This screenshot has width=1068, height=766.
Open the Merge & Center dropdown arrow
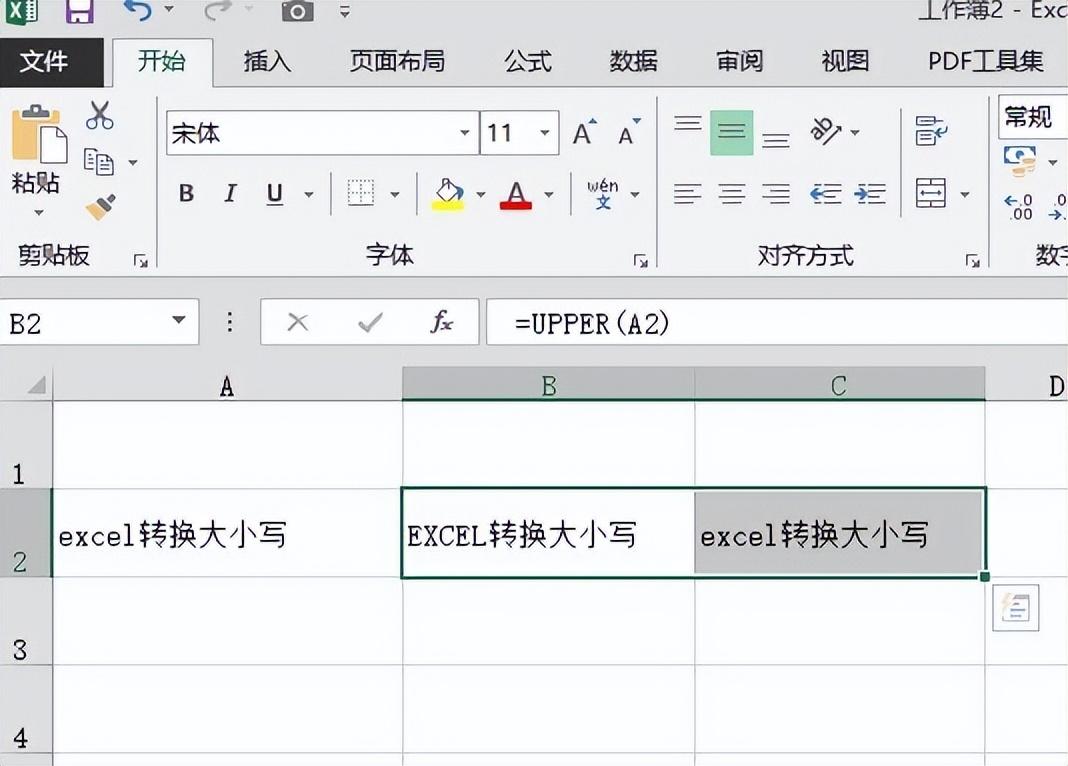click(x=964, y=195)
